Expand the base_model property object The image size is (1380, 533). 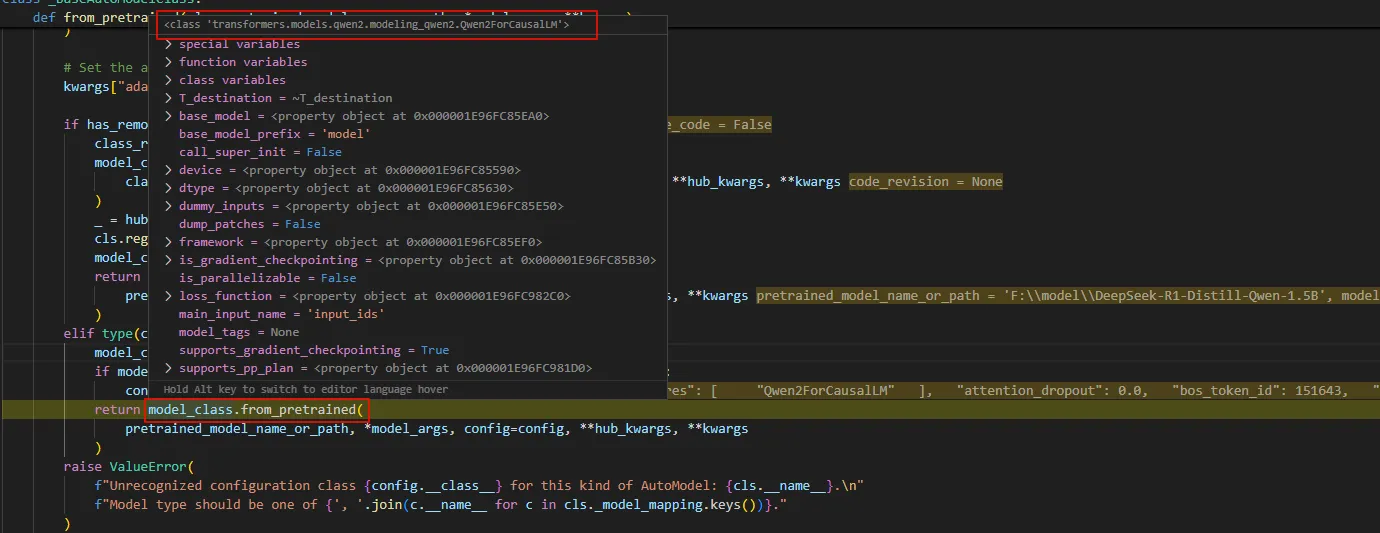pyautogui.click(x=169, y=116)
